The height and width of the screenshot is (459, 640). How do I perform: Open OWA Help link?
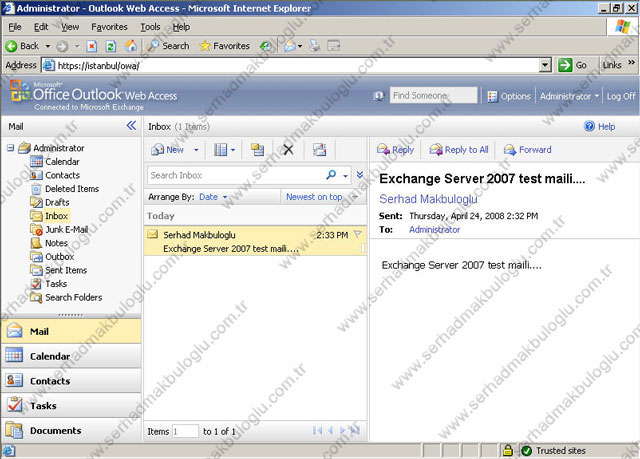tap(600, 126)
